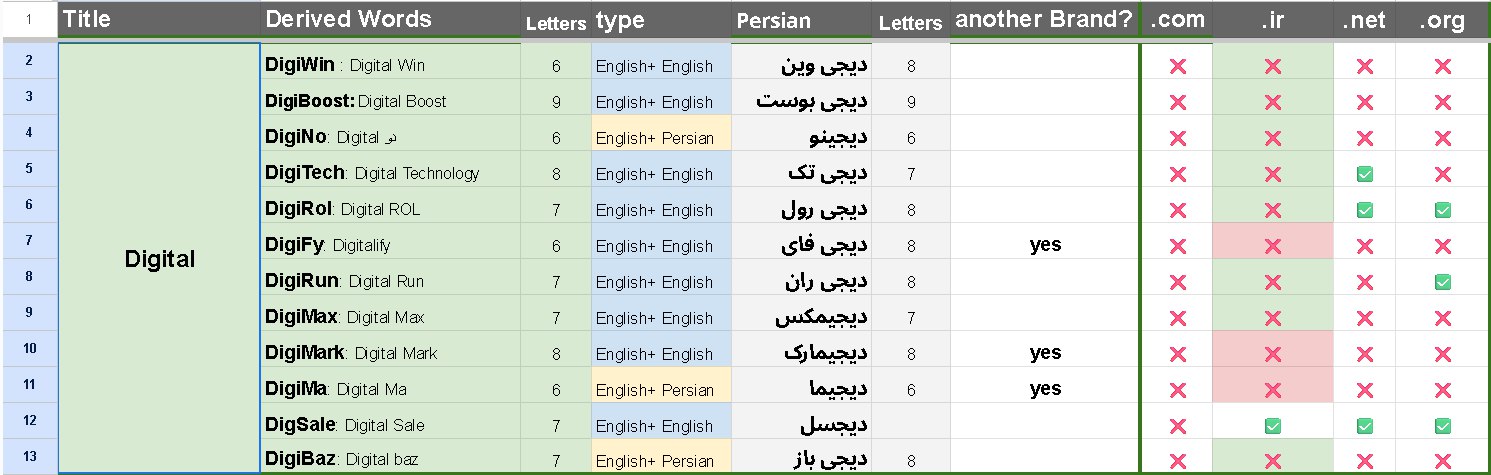The height and width of the screenshot is (475, 1491).
Task: Click the red X under .ir for DigiFy
Action: coord(1272,246)
